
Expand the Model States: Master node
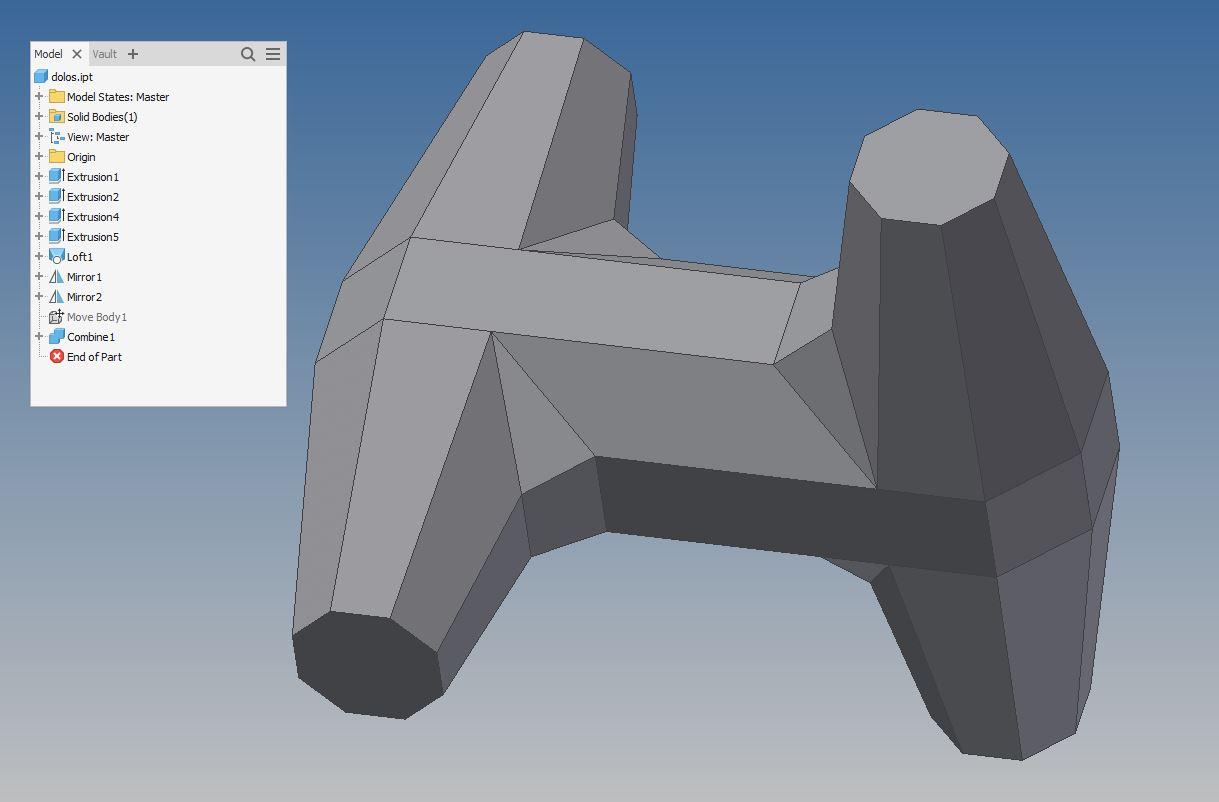coord(39,97)
